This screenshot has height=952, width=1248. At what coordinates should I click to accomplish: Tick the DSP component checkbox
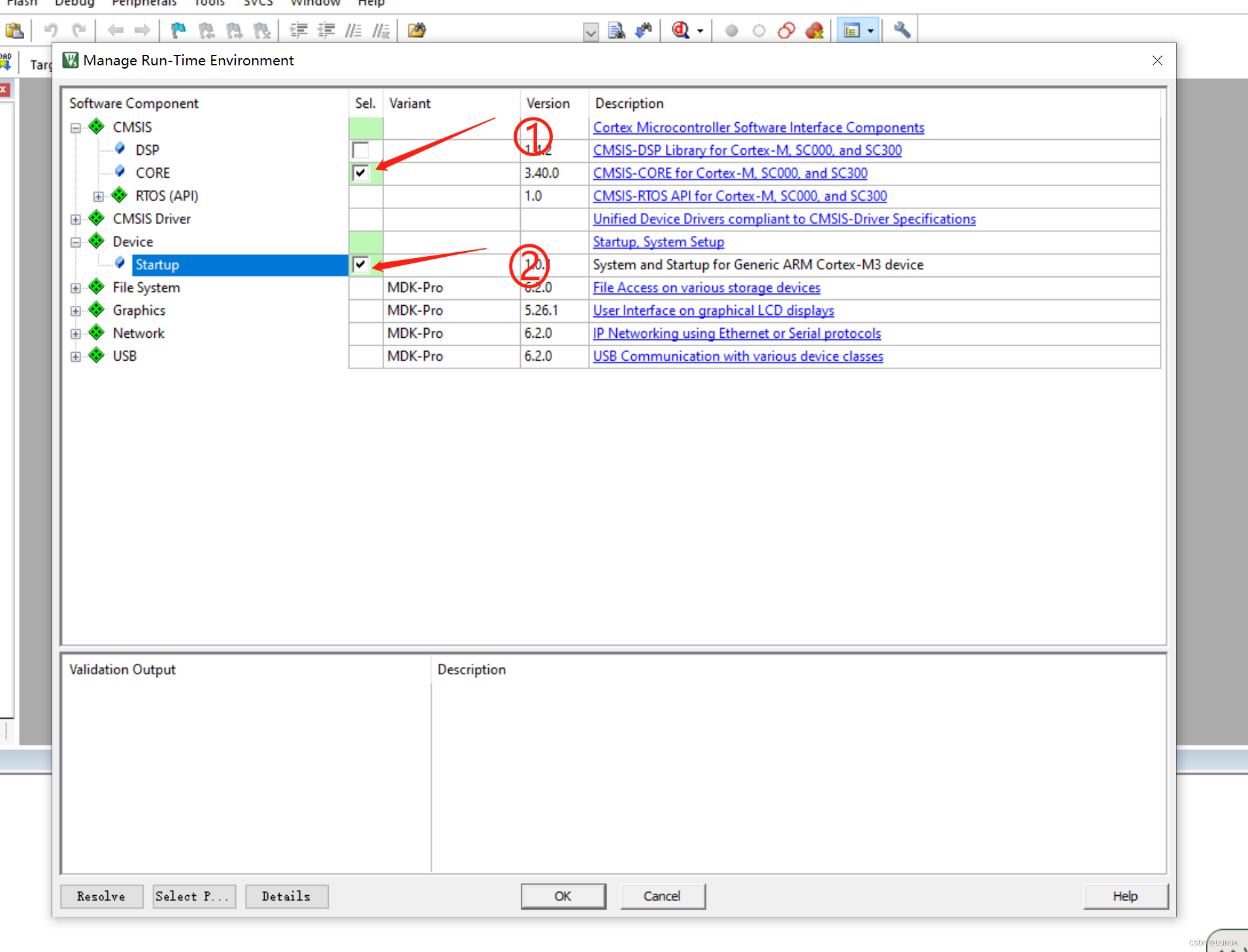361,150
